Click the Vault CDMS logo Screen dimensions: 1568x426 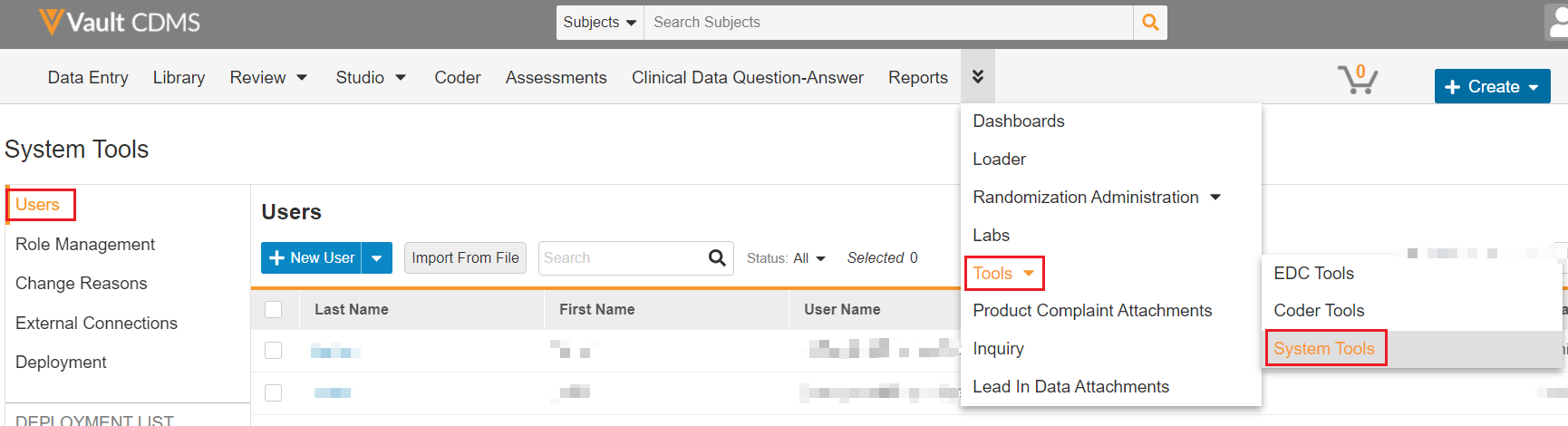click(120, 23)
